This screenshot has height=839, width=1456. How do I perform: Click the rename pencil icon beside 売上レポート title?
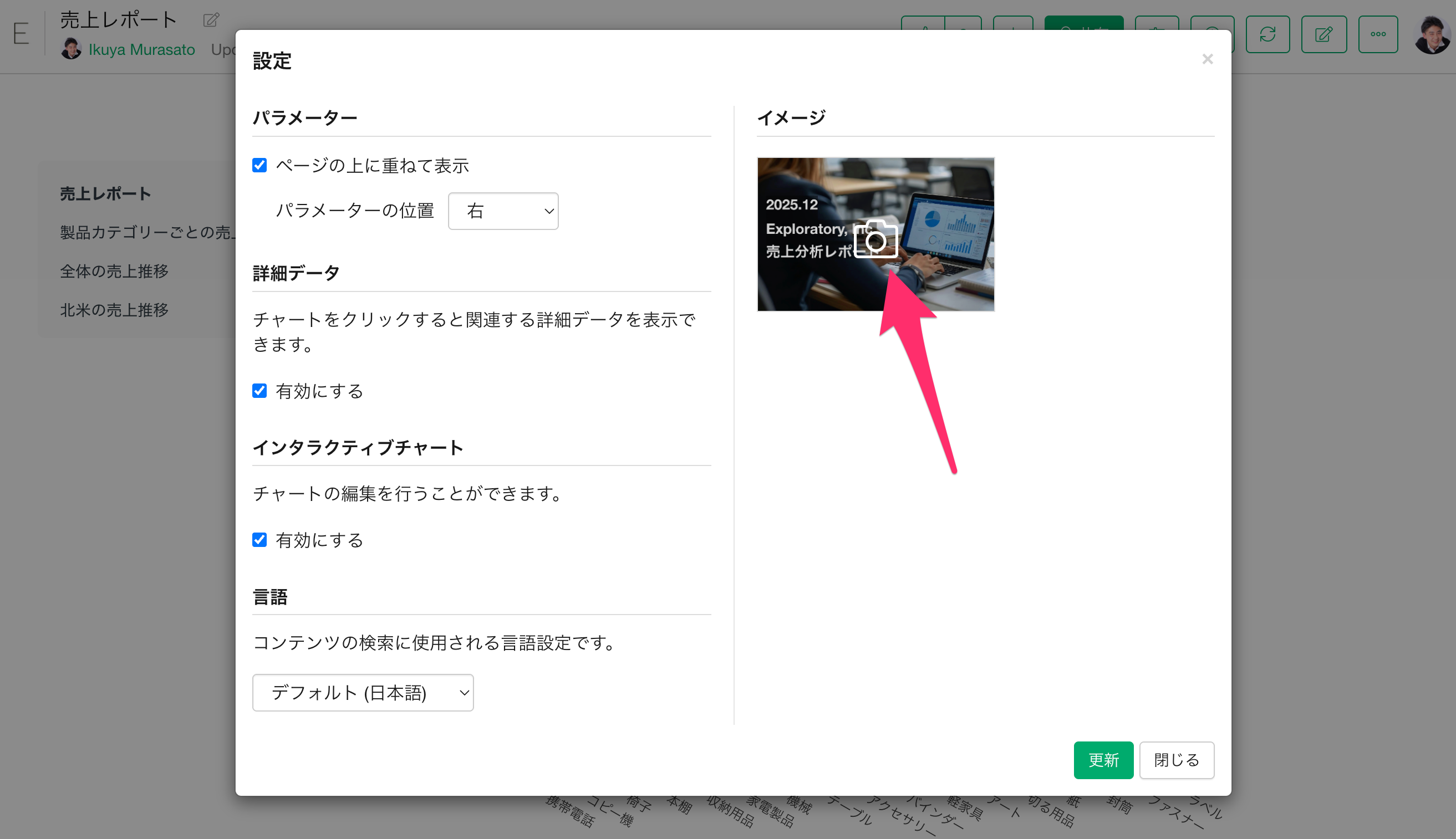(x=211, y=20)
